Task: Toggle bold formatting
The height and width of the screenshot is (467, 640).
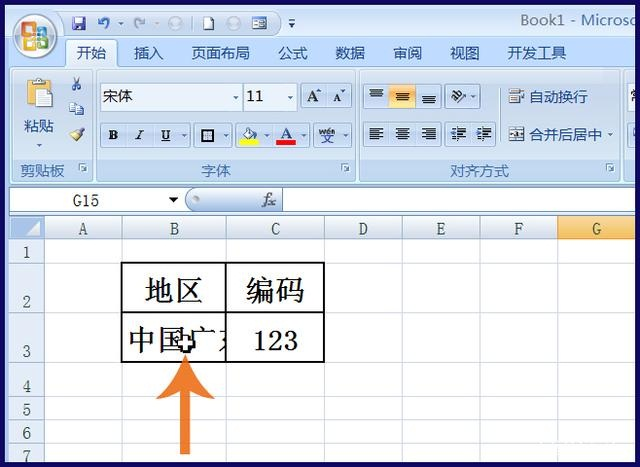Action: (113, 135)
